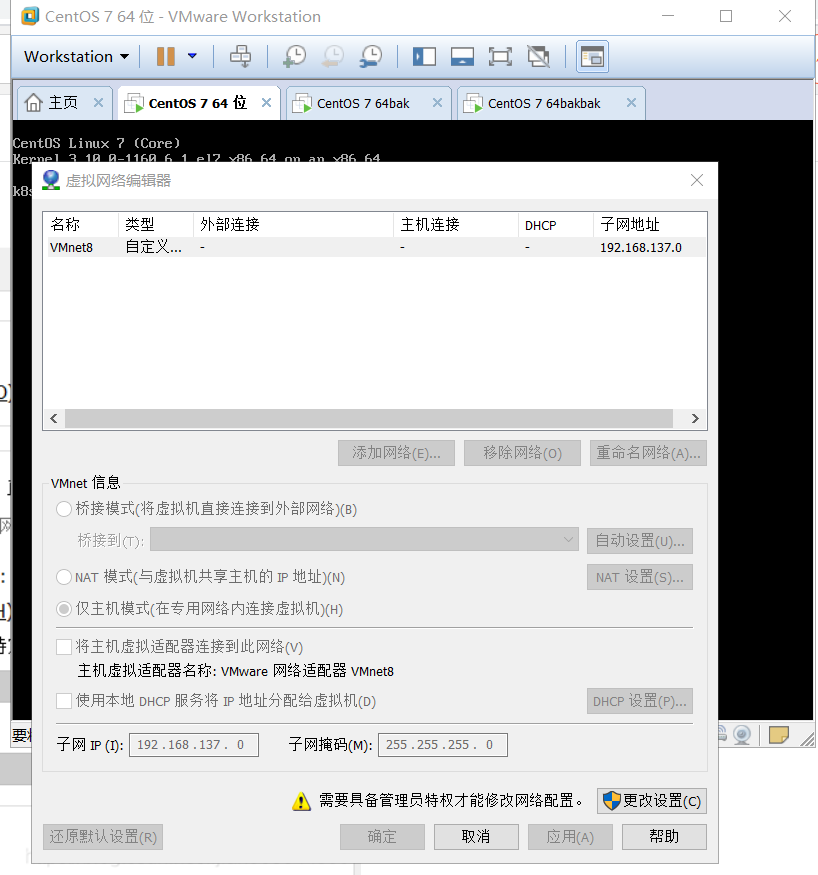Click the 子网掩码 input field
Image resolution: width=818 pixels, height=875 pixels.
(442, 745)
